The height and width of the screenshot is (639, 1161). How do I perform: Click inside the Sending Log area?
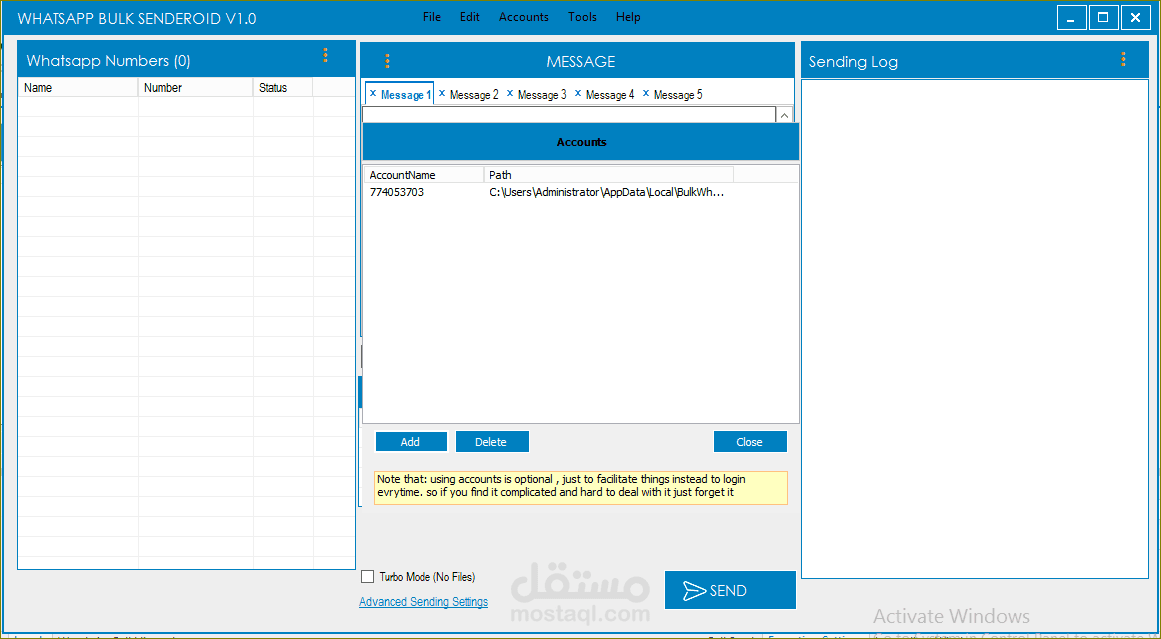(x=974, y=328)
